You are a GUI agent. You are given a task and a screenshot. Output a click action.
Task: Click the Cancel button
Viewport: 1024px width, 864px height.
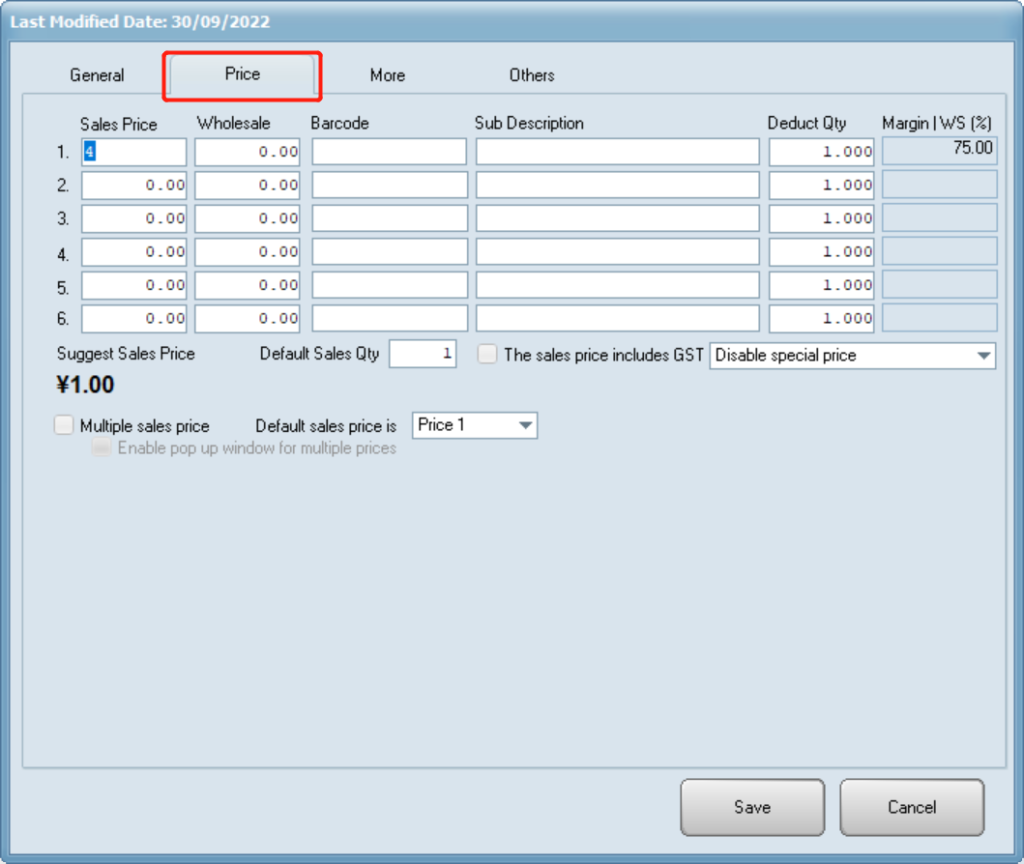coord(911,807)
